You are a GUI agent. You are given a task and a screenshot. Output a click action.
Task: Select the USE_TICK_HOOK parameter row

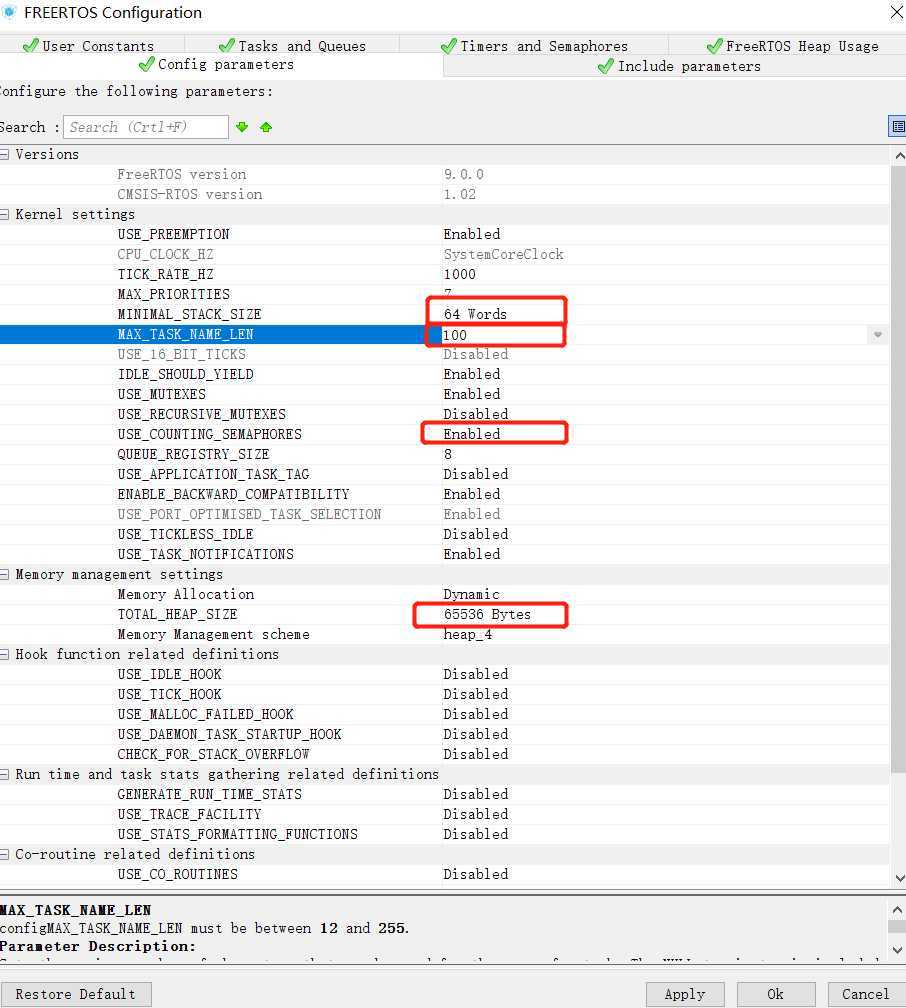pos(445,694)
